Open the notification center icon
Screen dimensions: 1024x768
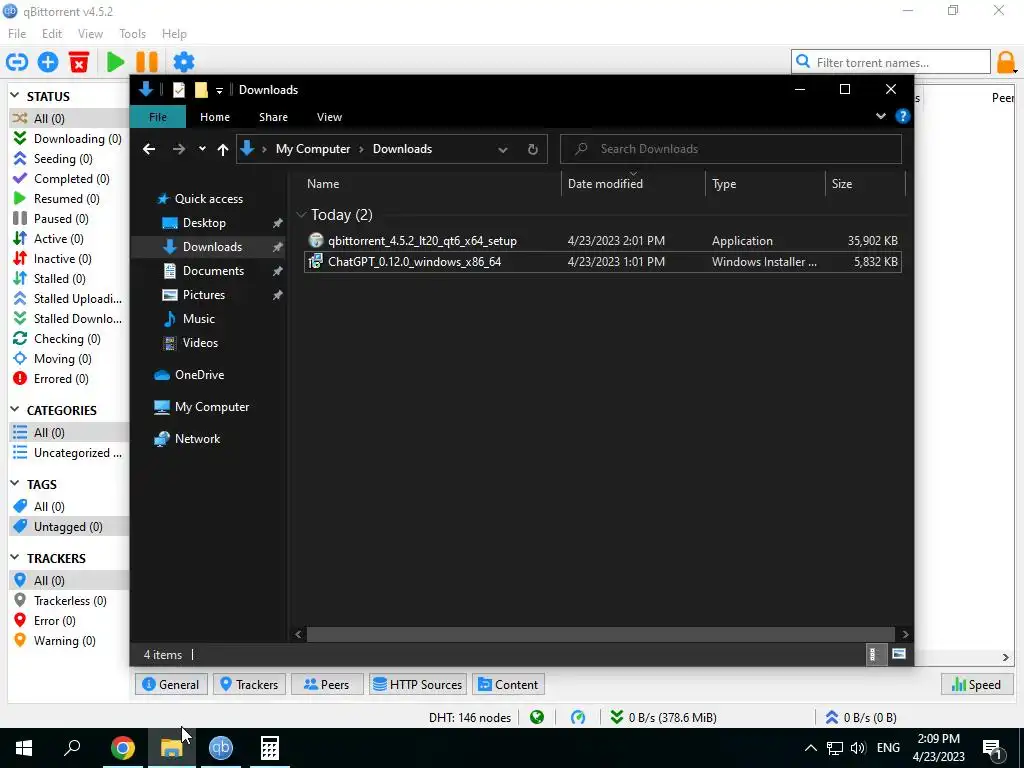tap(992, 749)
